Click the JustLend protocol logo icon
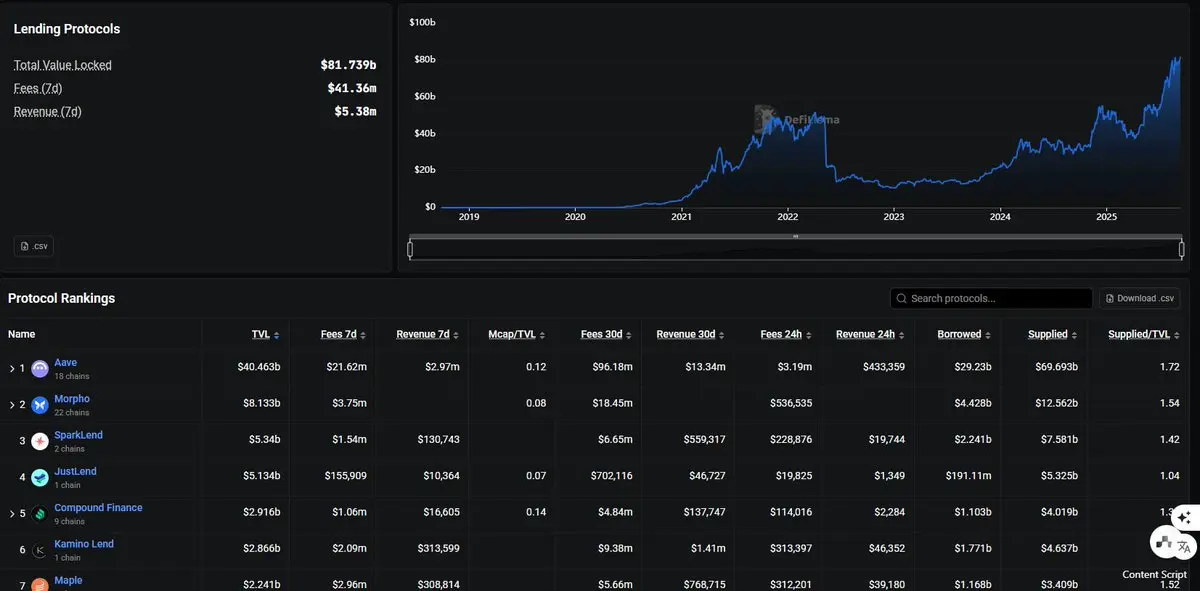Viewport: 1200px width, 591px height. [40, 478]
